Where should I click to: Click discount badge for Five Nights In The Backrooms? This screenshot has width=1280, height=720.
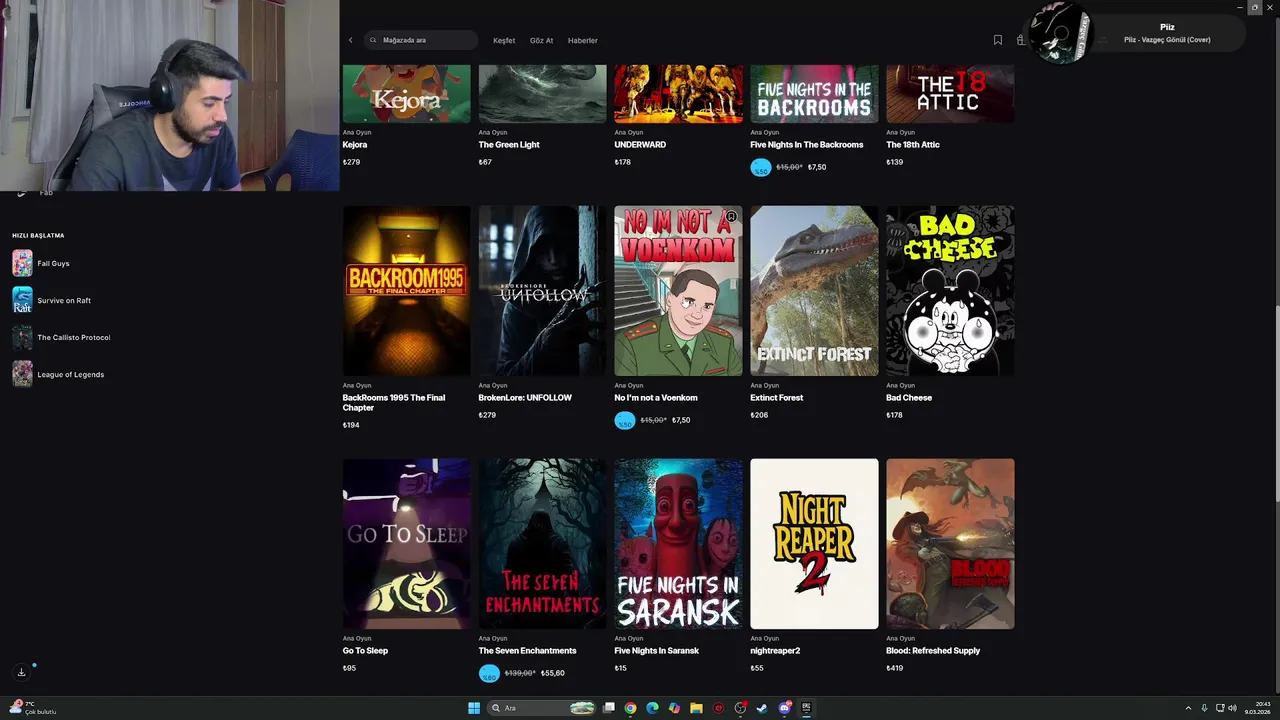click(761, 168)
